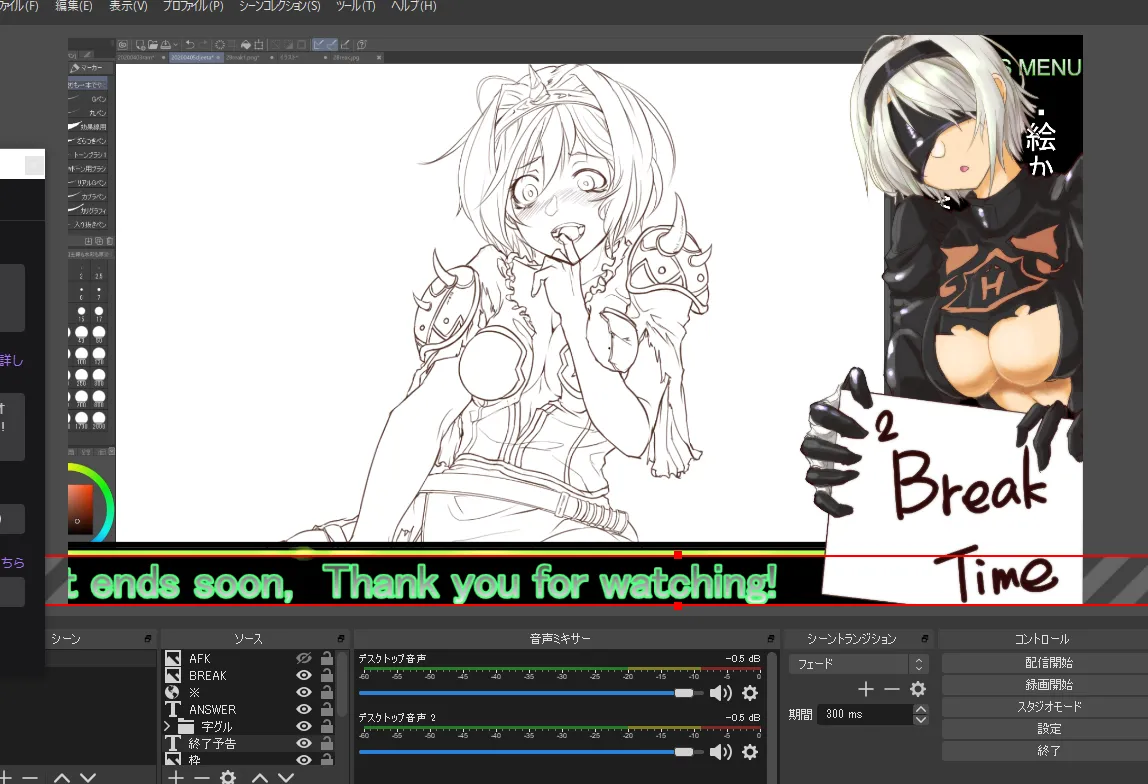Image resolution: width=1148 pixels, height=784 pixels.
Task: Show the hidden AFK source
Action: [x=304, y=658]
